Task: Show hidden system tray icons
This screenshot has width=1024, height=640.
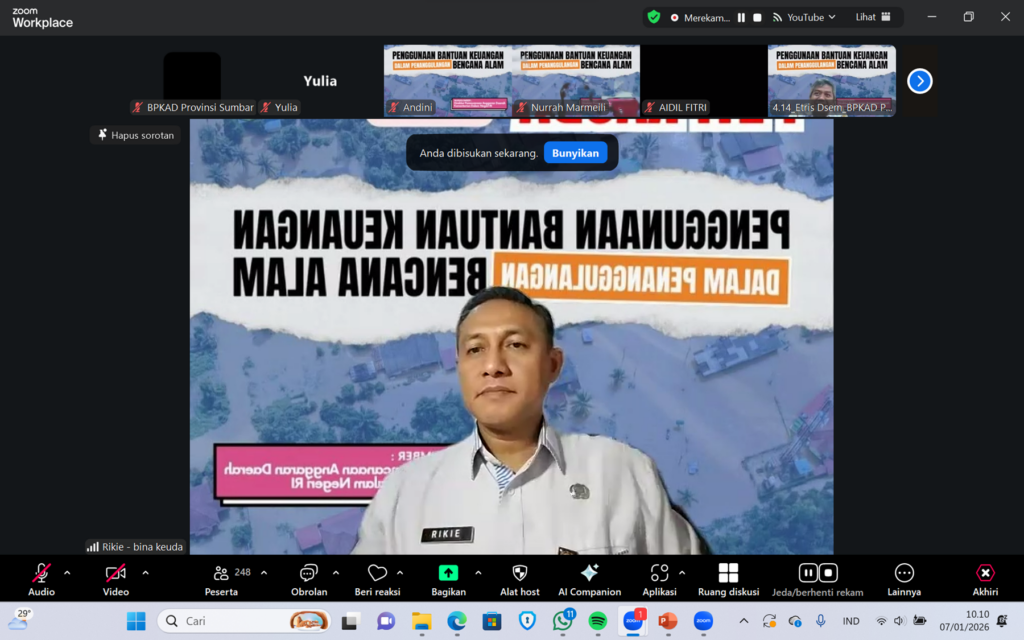Action: click(744, 621)
